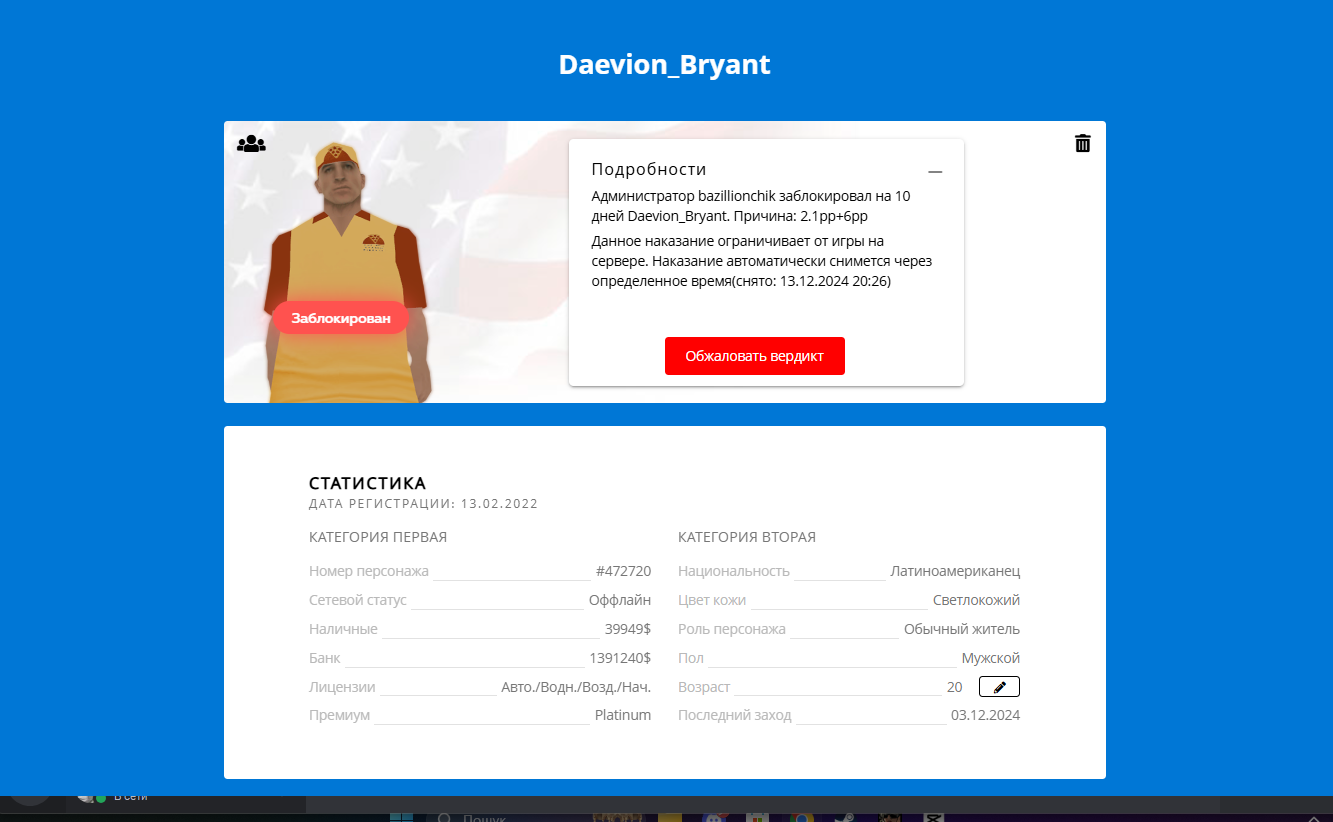Click the red Заблокирован badge

[340, 318]
